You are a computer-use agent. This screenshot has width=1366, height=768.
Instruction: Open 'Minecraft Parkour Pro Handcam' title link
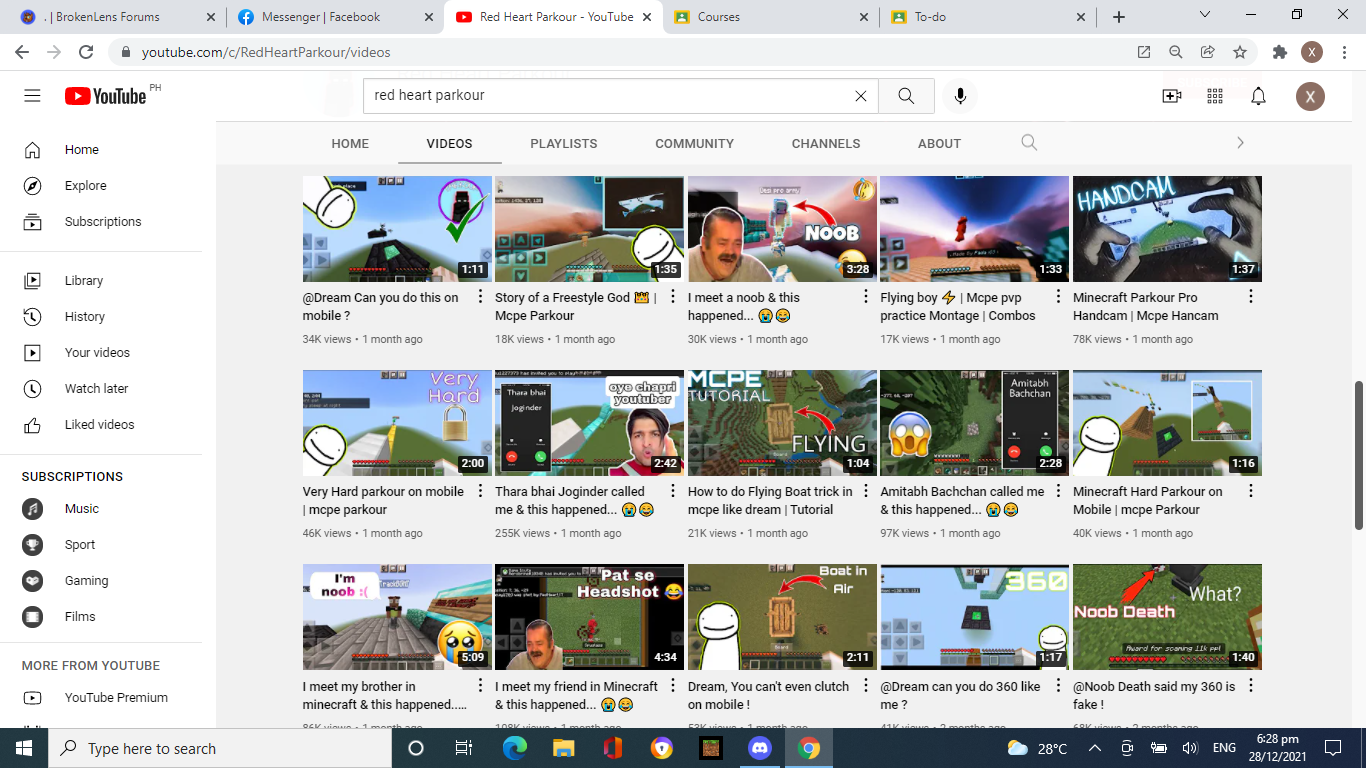pyautogui.click(x=1145, y=306)
